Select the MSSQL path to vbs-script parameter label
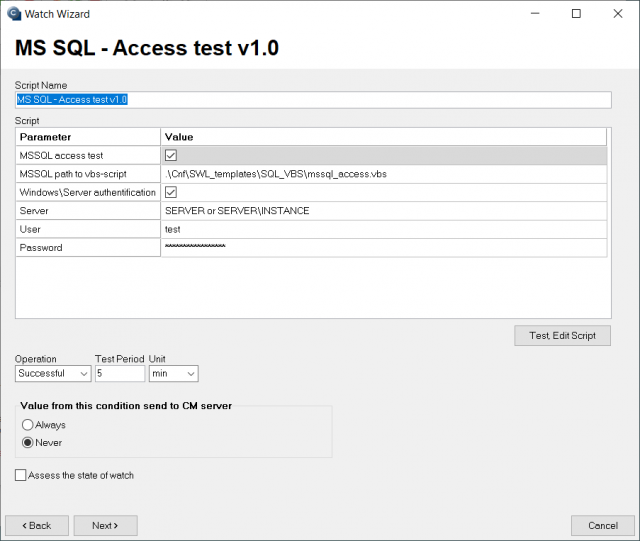Image resolution: width=640 pixels, height=541 pixels. (88, 174)
